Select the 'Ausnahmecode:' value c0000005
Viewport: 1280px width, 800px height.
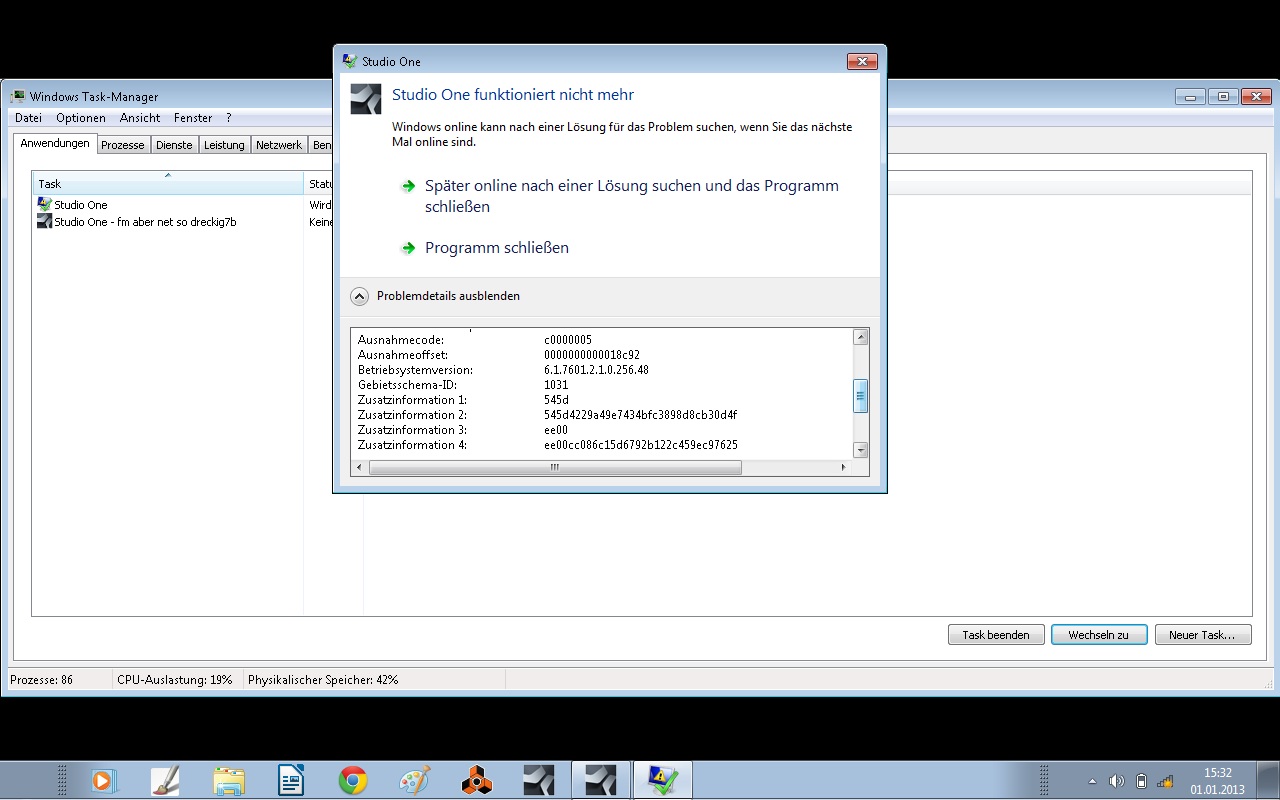tap(568, 340)
